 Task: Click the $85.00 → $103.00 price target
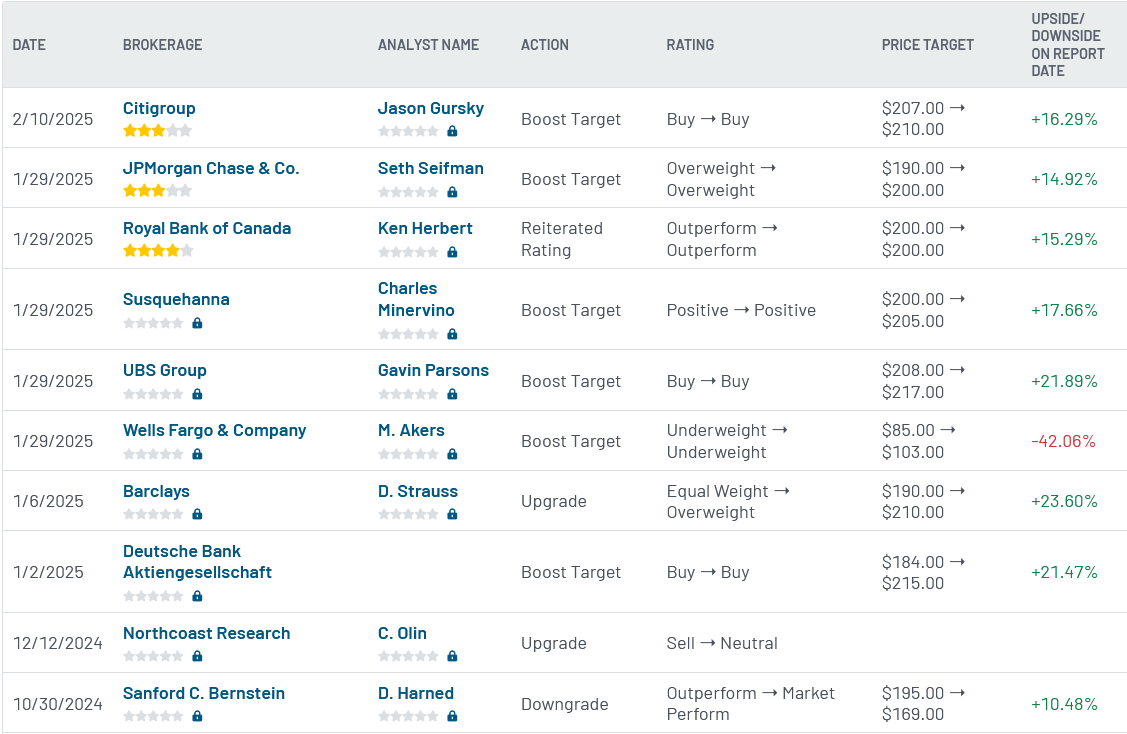point(919,441)
